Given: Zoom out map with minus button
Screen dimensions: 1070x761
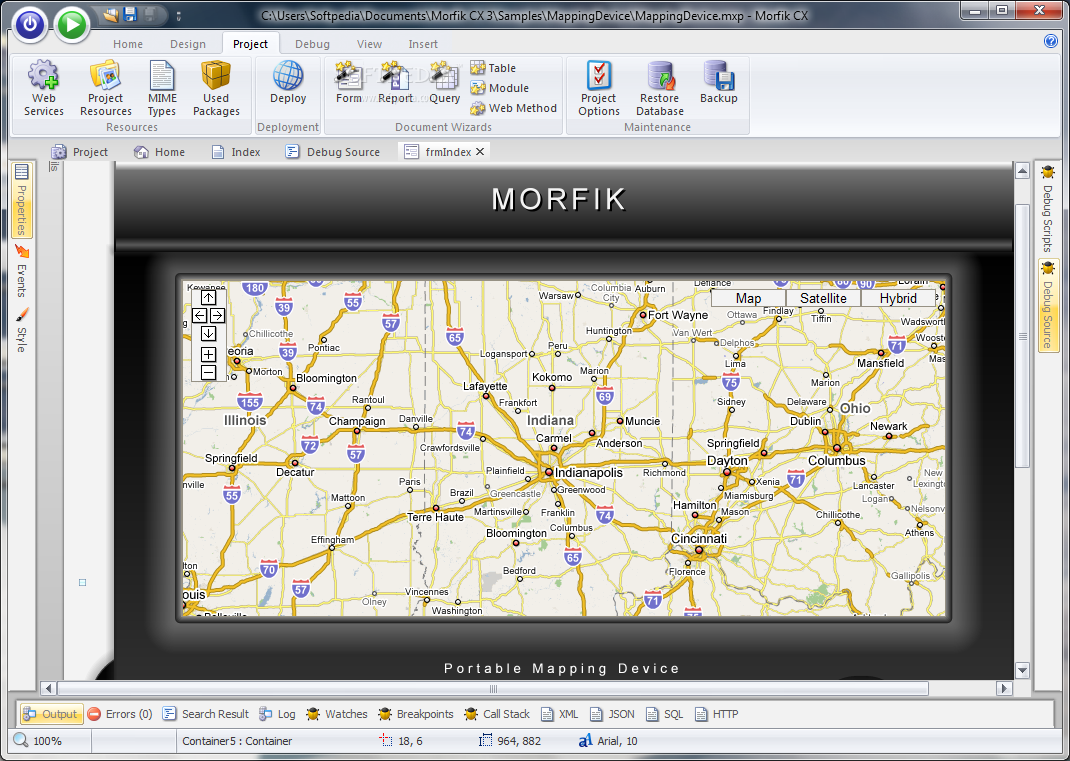Looking at the screenshot, I should coord(209,372).
